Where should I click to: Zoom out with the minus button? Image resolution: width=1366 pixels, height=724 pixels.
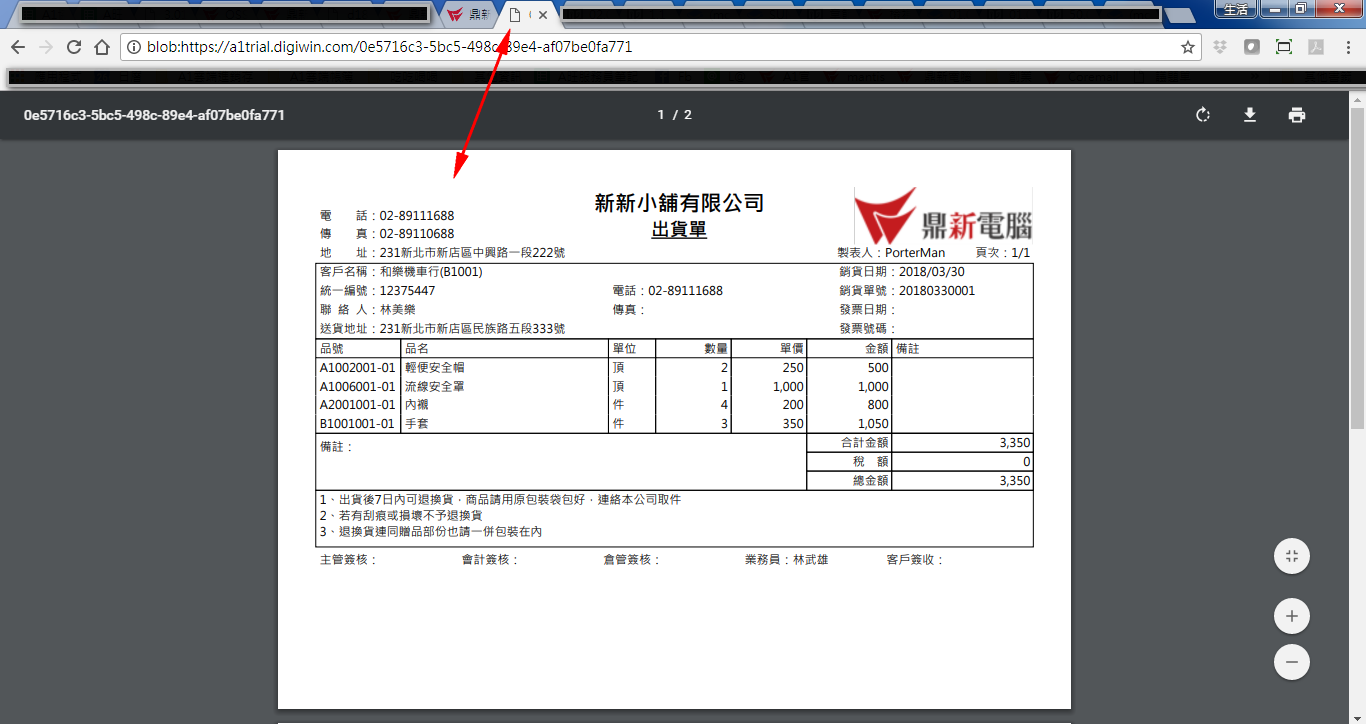(x=1292, y=662)
